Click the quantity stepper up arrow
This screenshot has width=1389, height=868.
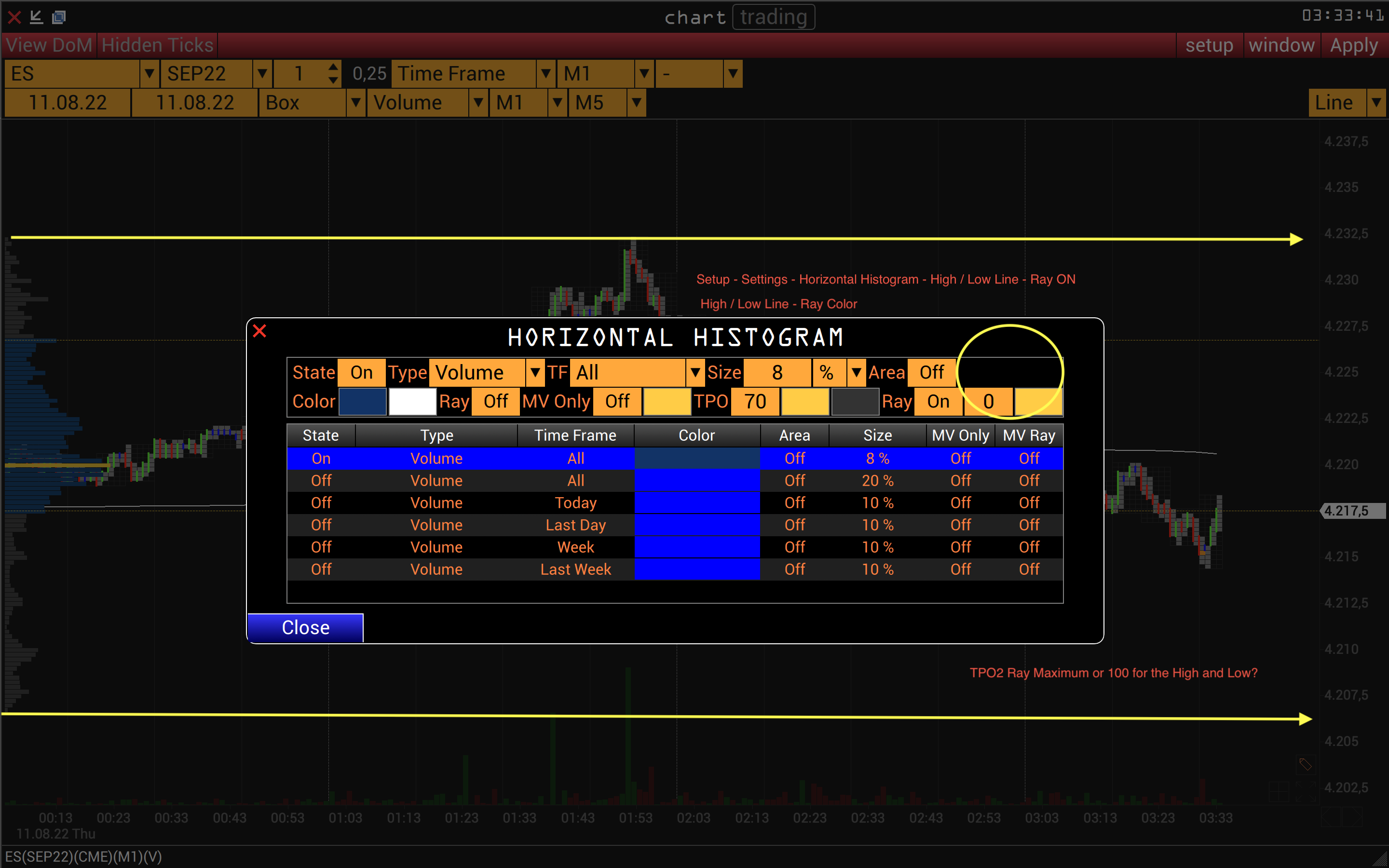pos(333,67)
